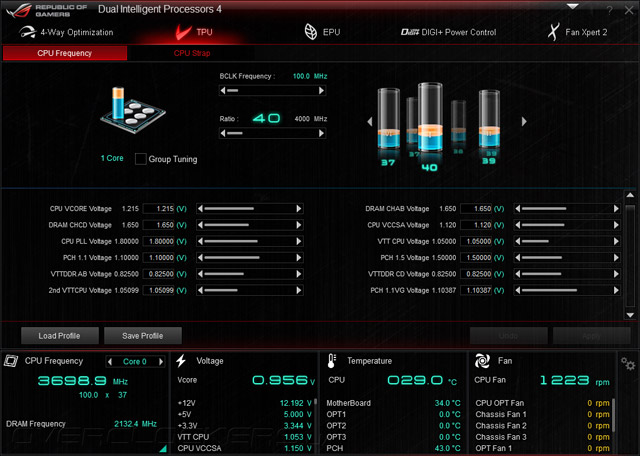
Task: Open DIGI+ Power Control tab
Action: coord(448,32)
